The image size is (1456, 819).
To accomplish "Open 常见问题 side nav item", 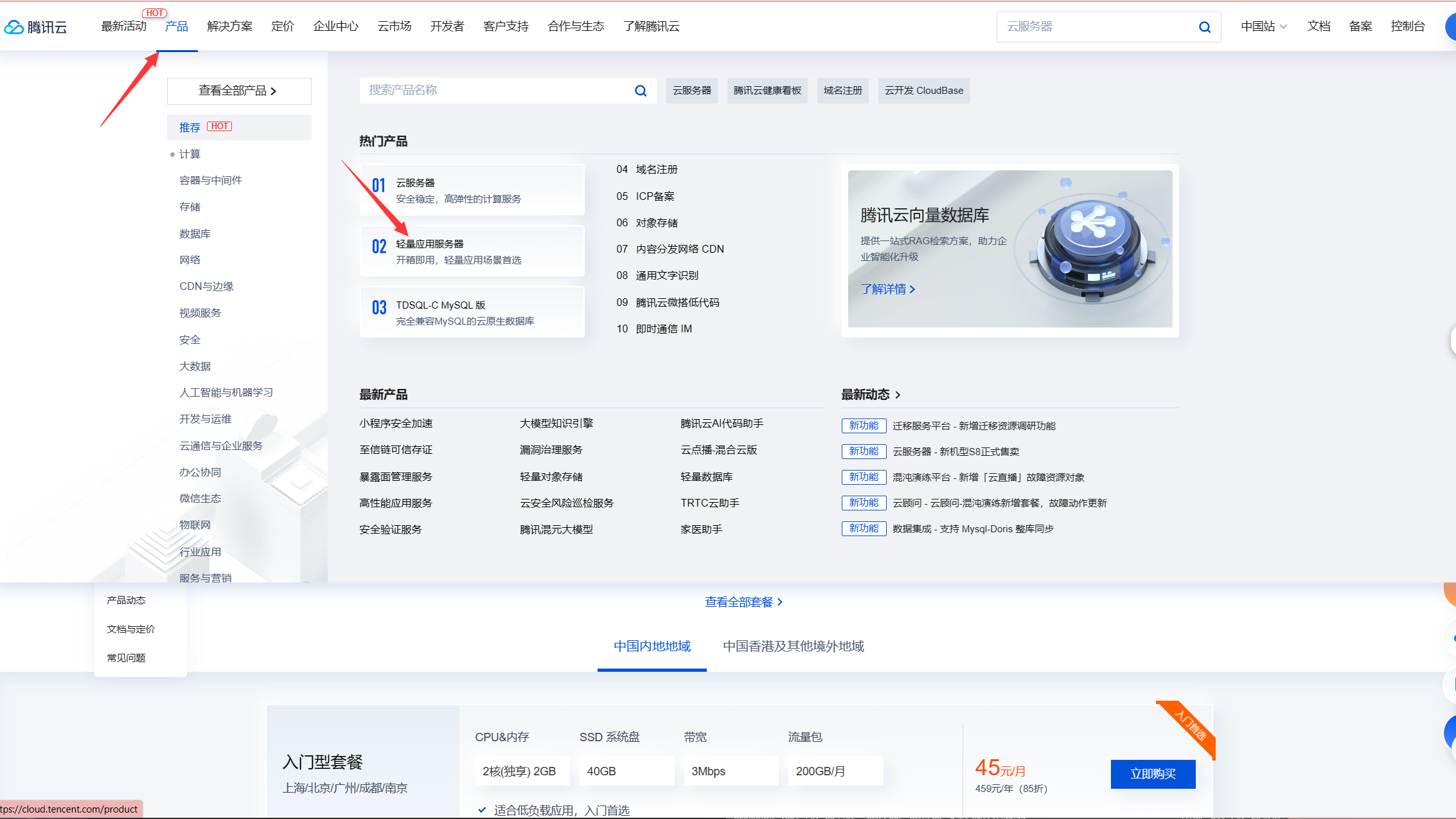I will coord(126,658).
